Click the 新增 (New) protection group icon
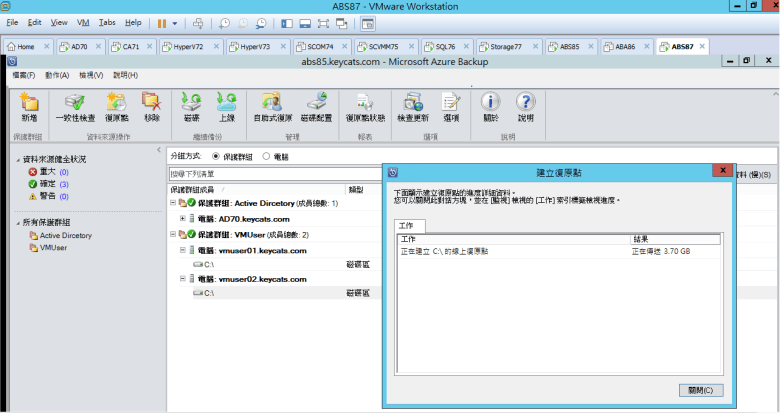 click(28, 105)
